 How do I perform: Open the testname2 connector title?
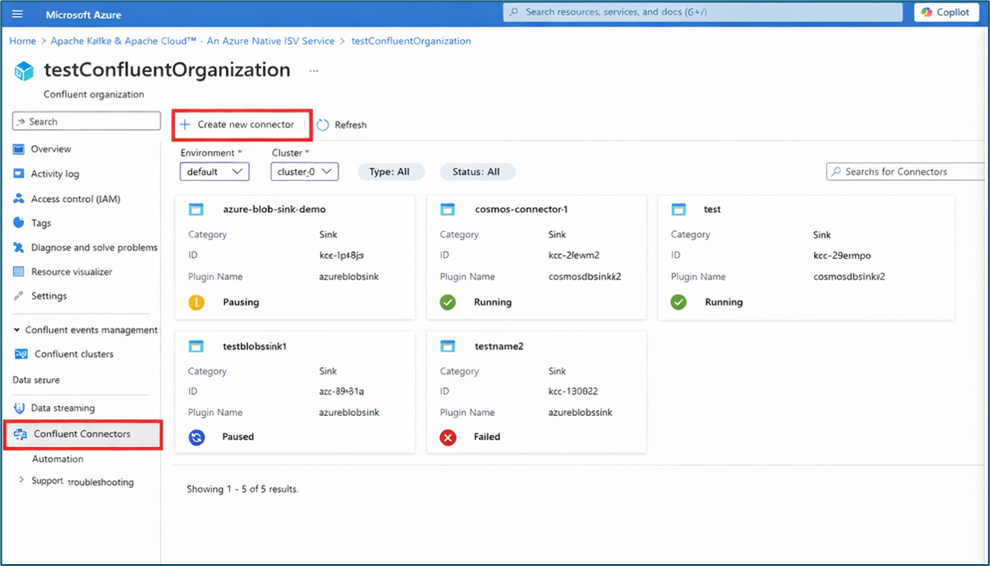(x=499, y=346)
